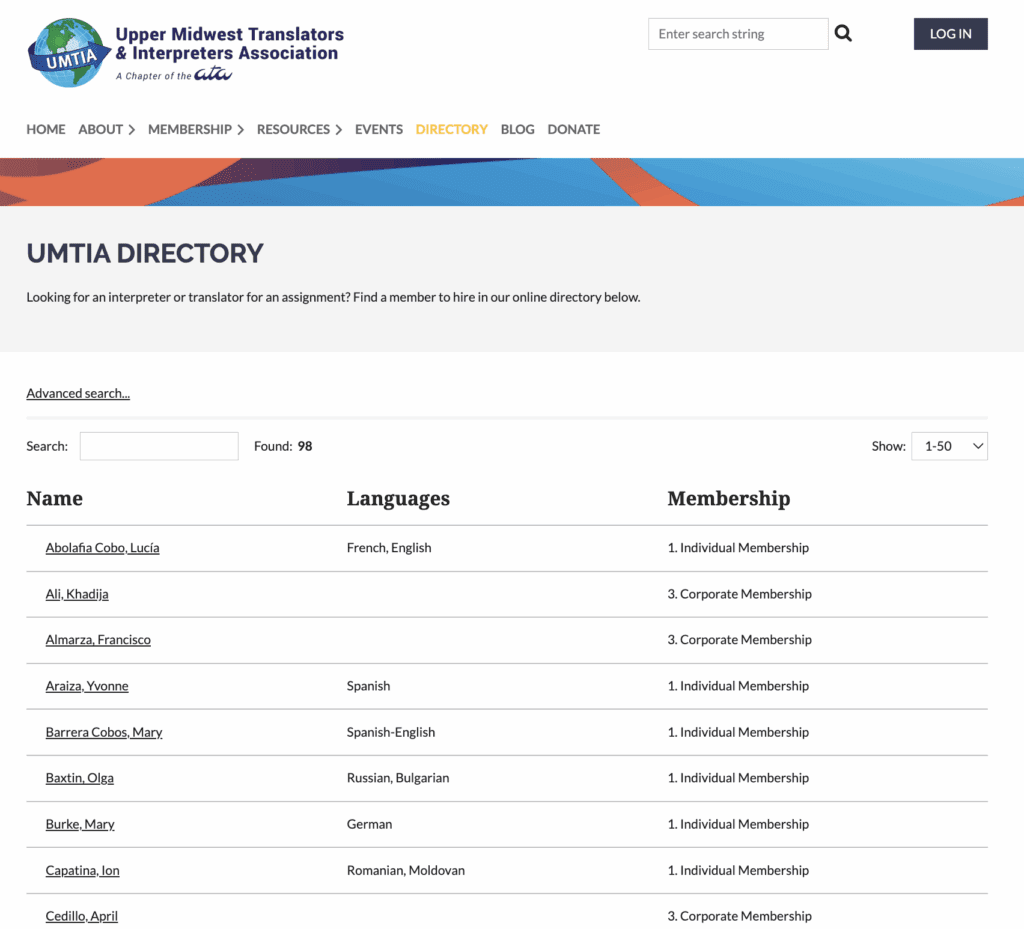Open Capatina, Ion's profile
1024x929 pixels.
(82, 870)
